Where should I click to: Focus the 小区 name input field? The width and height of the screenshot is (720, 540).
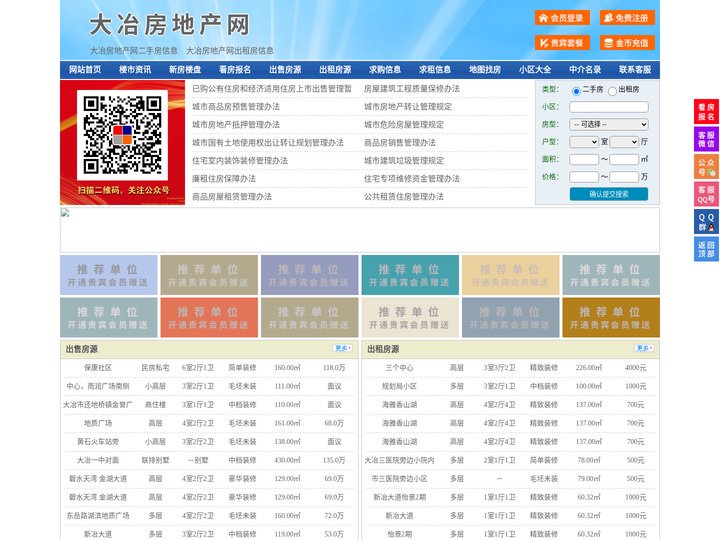point(609,107)
